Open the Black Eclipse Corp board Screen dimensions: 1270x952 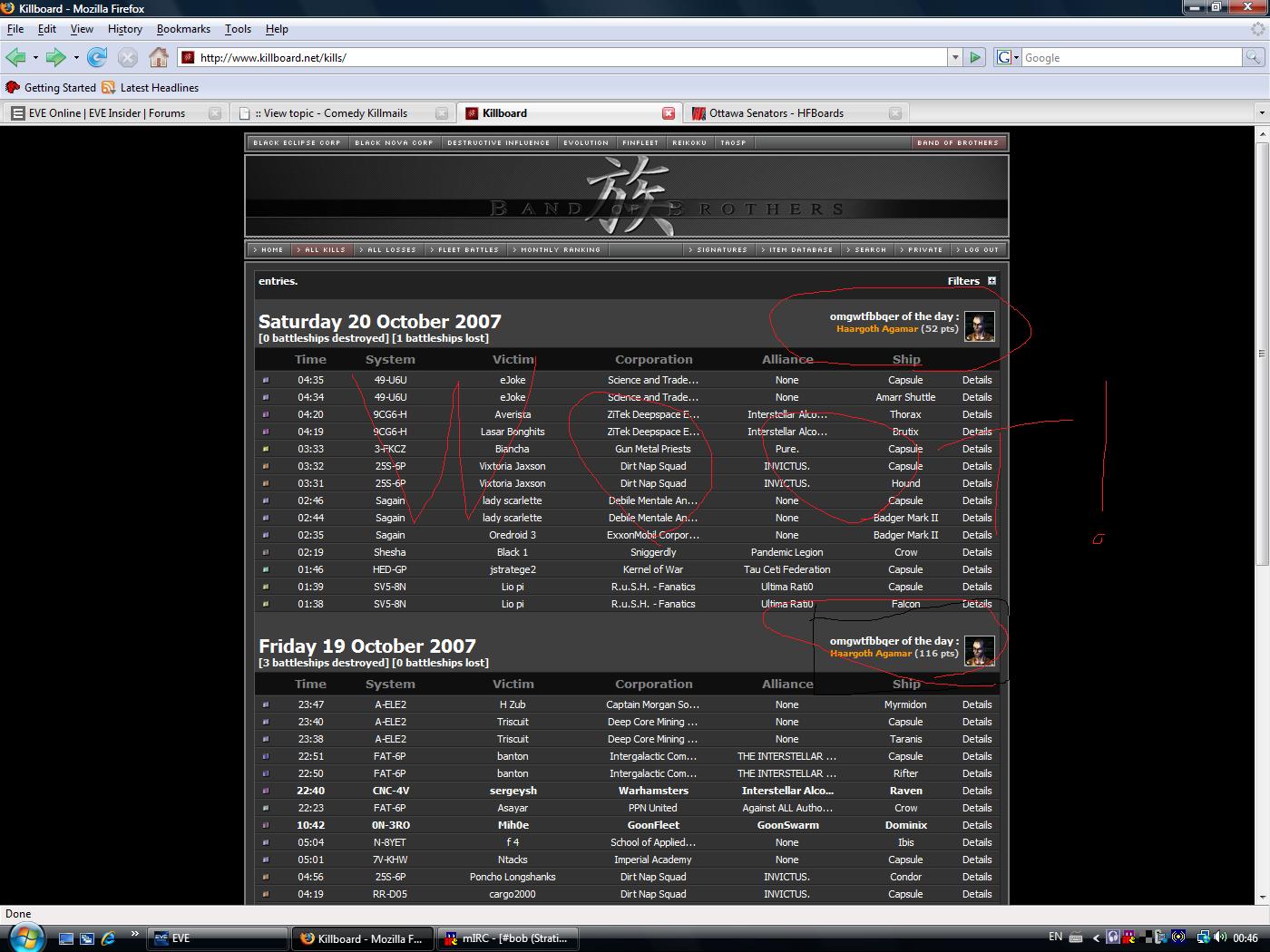[x=297, y=143]
